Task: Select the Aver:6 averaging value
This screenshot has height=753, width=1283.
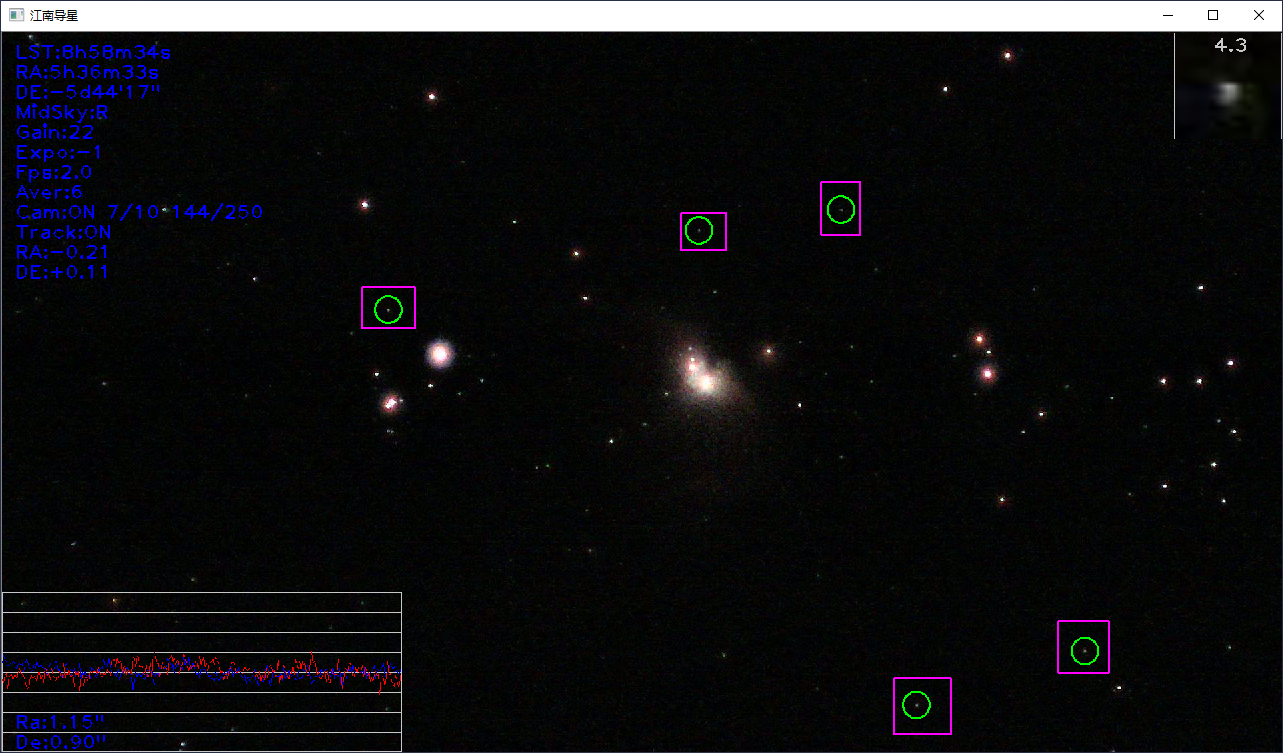Action: tap(49, 193)
